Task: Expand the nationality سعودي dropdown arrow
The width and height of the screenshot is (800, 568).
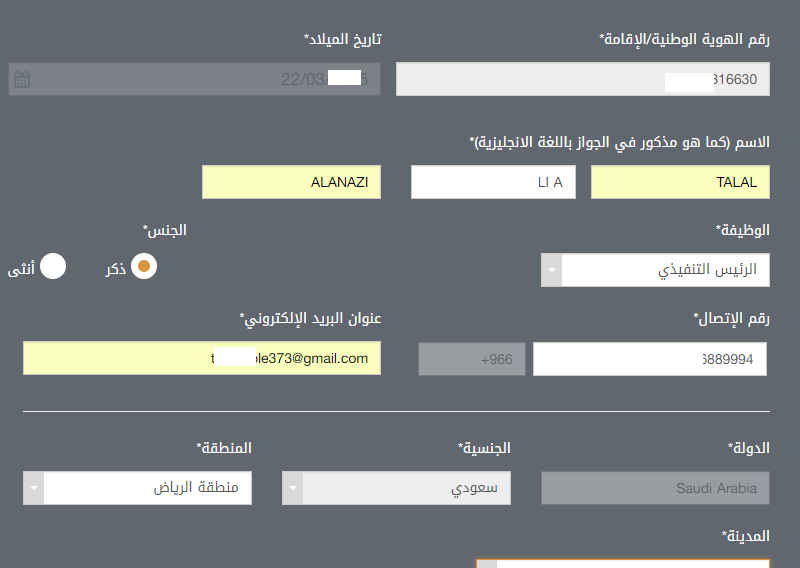Action: click(x=293, y=488)
